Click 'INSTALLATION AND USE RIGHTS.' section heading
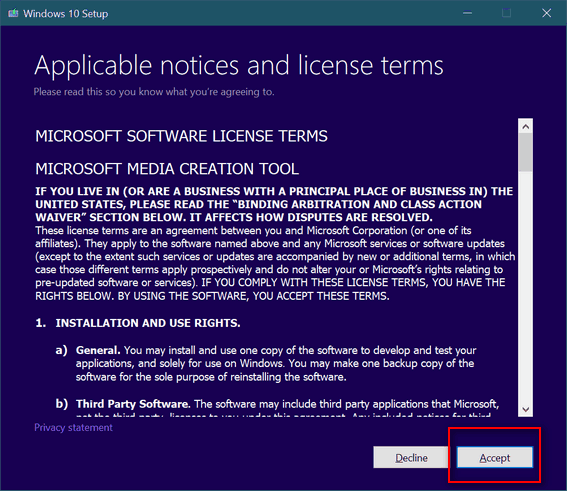The image size is (567, 491). (148, 323)
